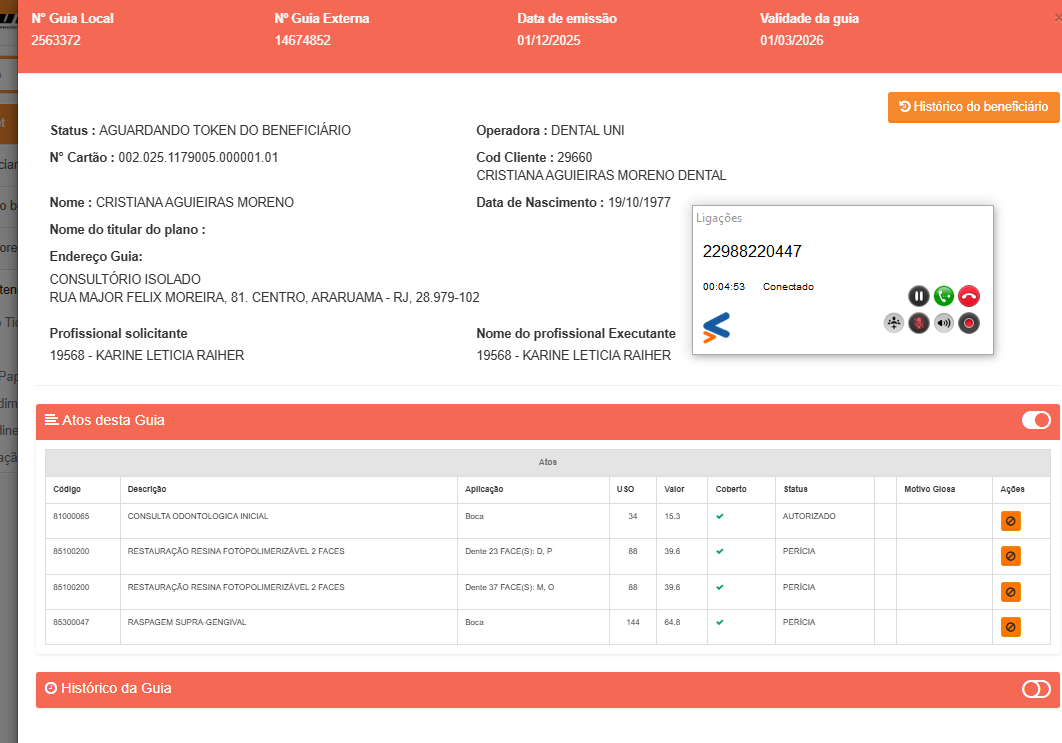This screenshot has width=1062, height=743.
Task: Cancel the Dente 37 restoration act
Action: point(1010,592)
